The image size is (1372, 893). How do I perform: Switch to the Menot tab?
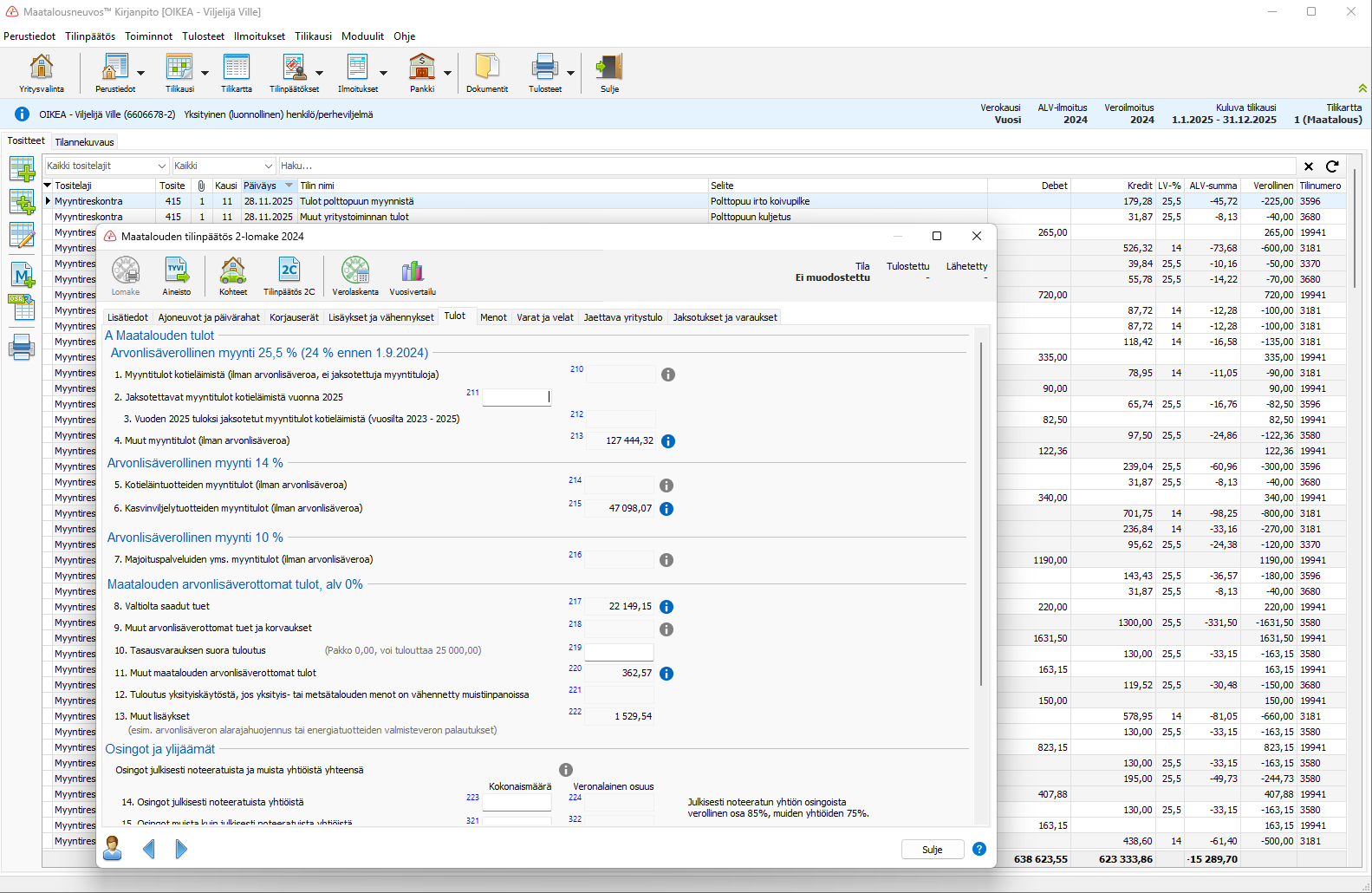tap(493, 317)
